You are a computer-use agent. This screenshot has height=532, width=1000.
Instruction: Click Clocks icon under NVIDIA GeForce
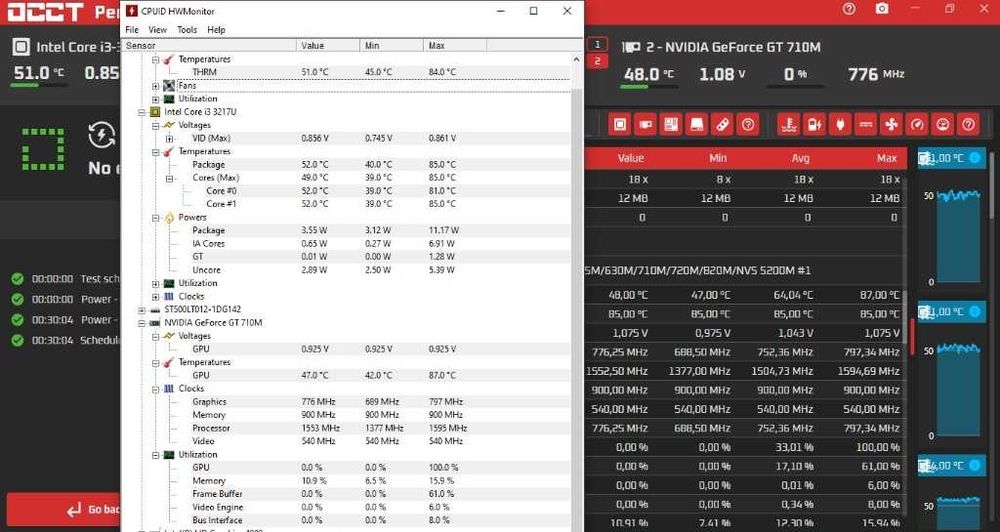click(x=169, y=388)
